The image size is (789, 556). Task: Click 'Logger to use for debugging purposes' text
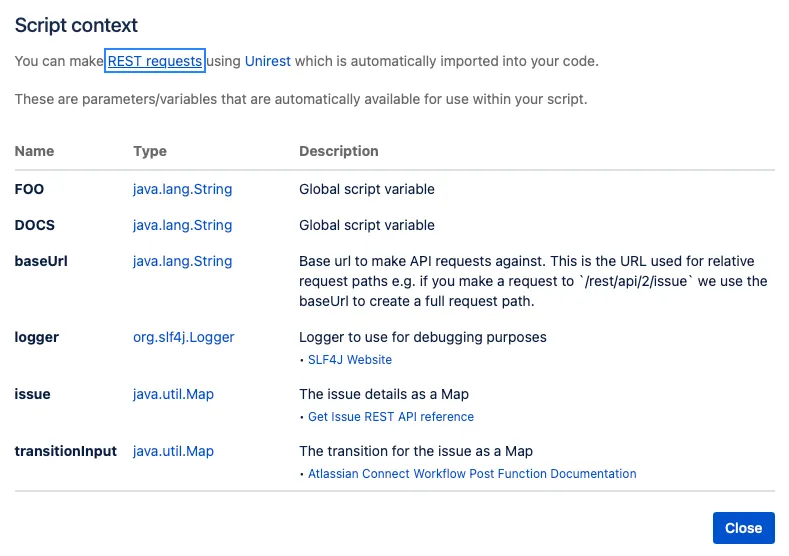tap(423, 337)
